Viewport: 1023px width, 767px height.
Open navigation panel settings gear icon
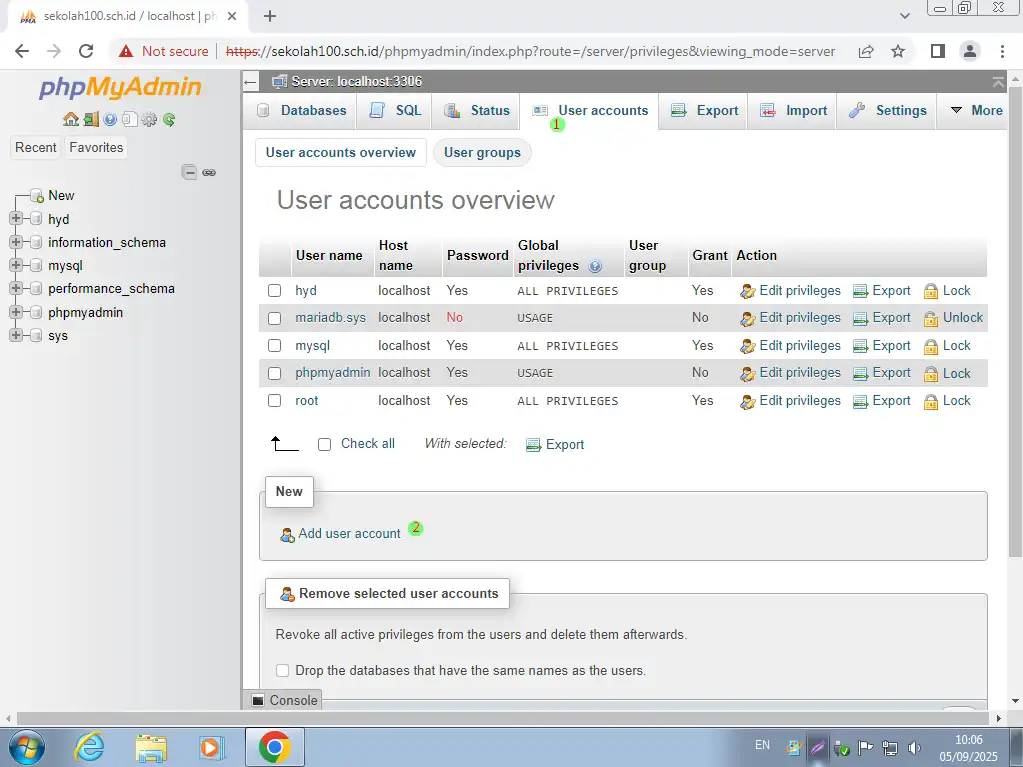tap(149, 119)
